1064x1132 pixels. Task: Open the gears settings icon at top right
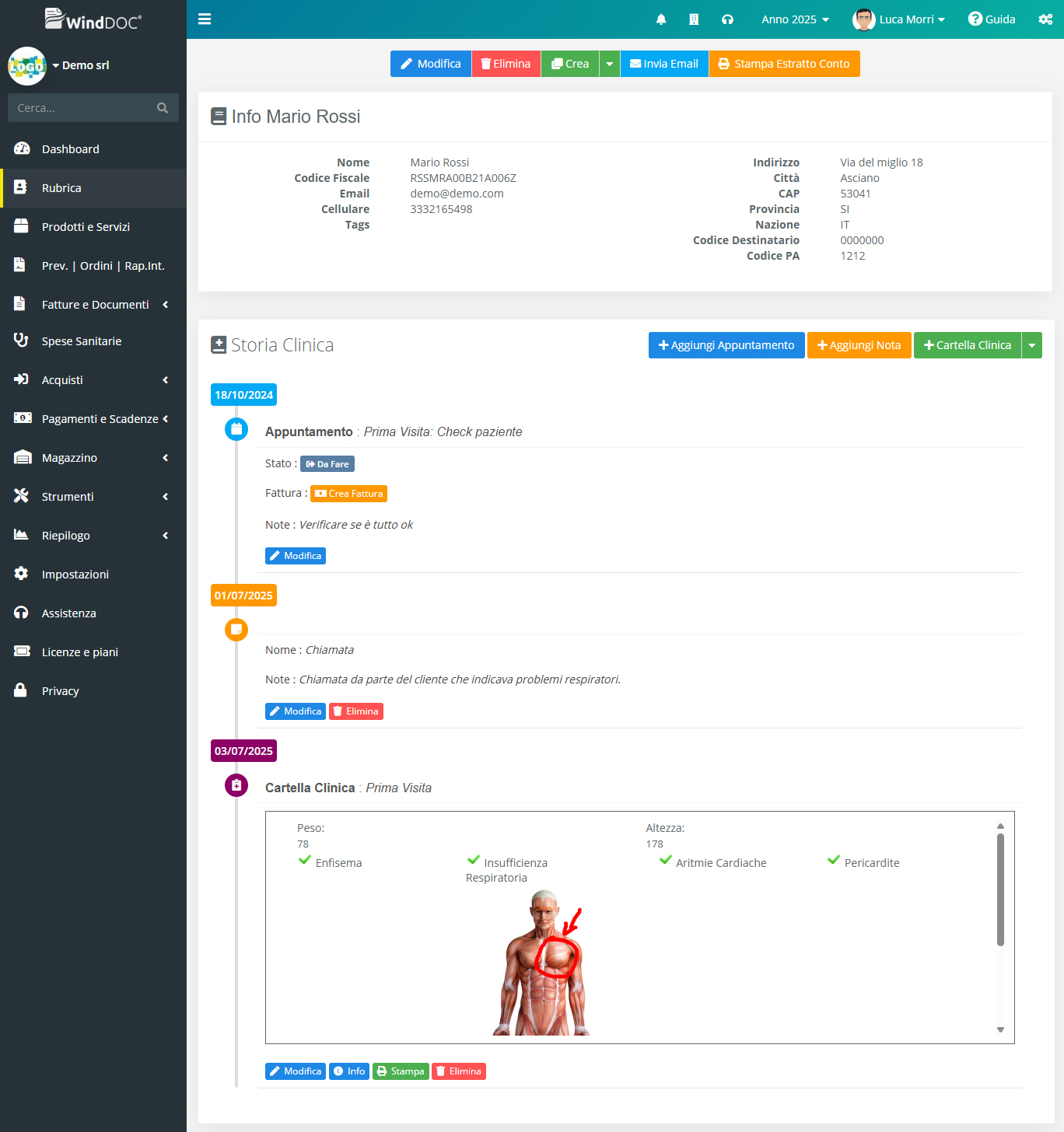pos(1045,19)
